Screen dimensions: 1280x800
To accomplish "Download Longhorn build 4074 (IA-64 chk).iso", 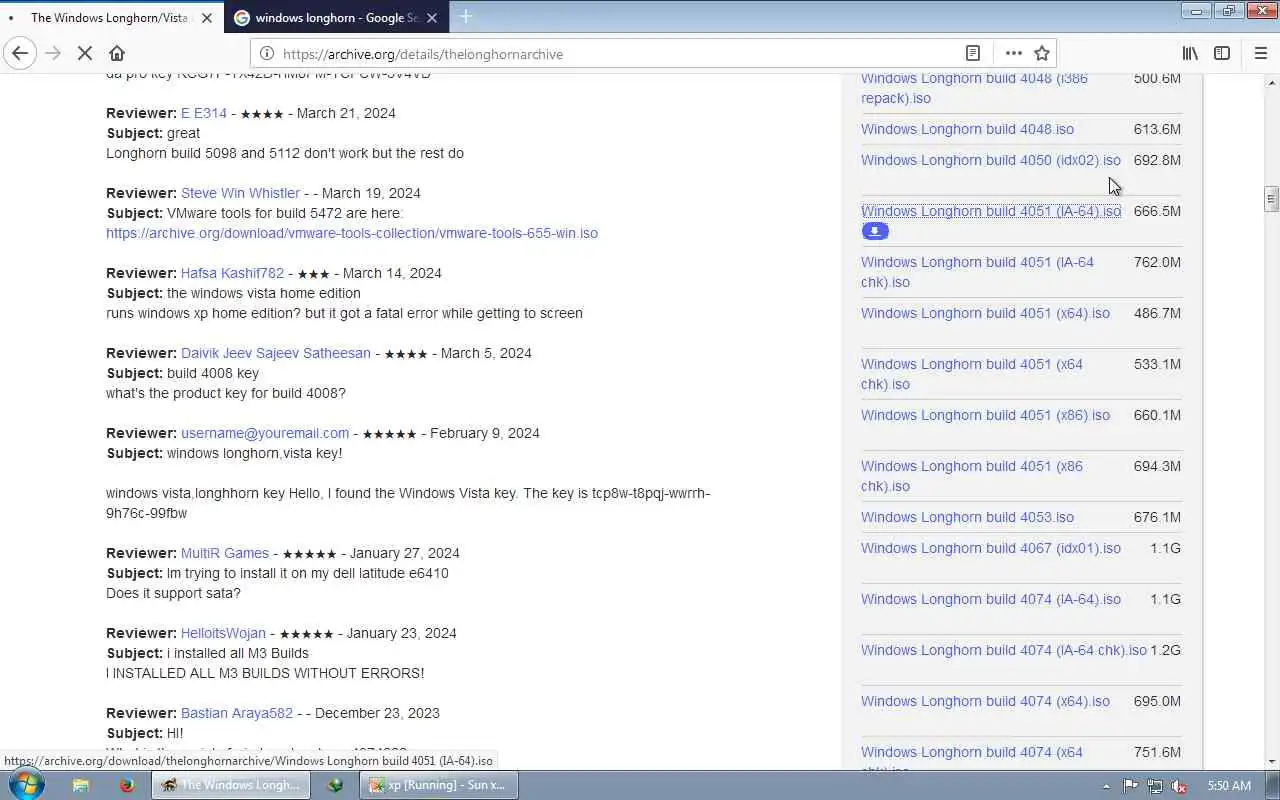I will tap(1004, 650).
